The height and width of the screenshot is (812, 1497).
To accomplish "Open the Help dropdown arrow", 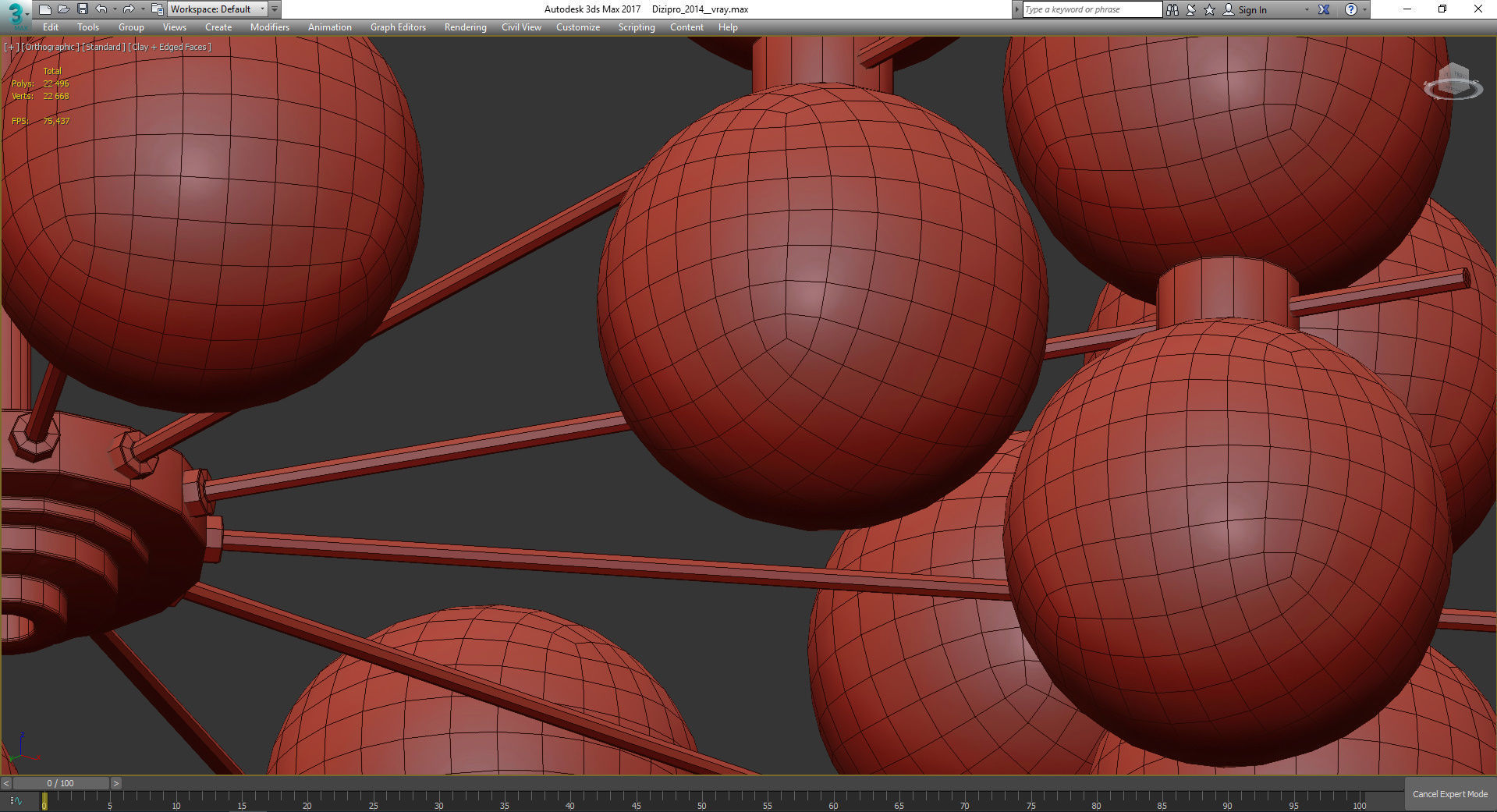I will [x=1364, y=9].
